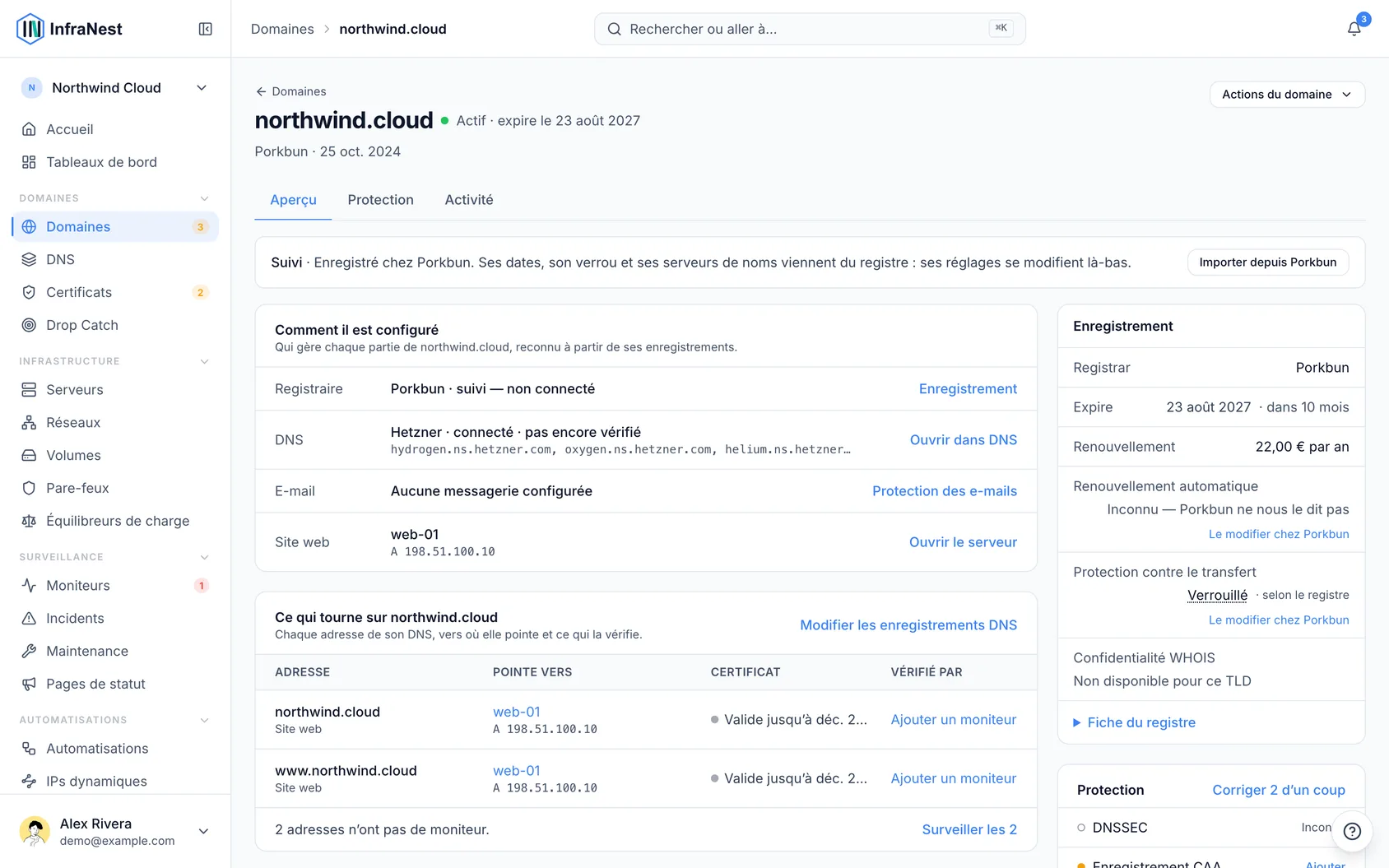This screenshot has width=1389, height=868.
Task: Open the help question mark icon
Action: 1352,831
